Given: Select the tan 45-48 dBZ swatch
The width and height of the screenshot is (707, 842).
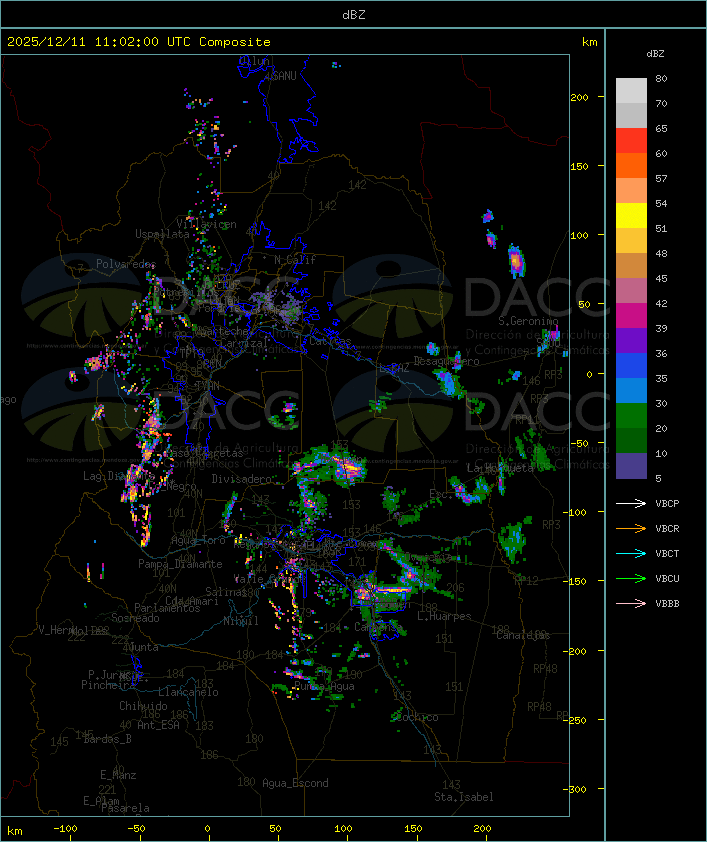Looking at the screenshot, I should [631, 266].
